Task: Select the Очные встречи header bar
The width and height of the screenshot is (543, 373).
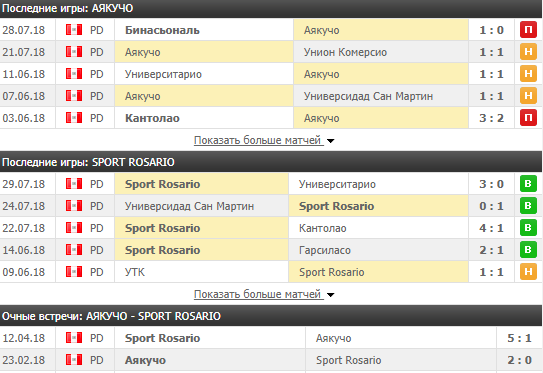Action: (271, 316)
